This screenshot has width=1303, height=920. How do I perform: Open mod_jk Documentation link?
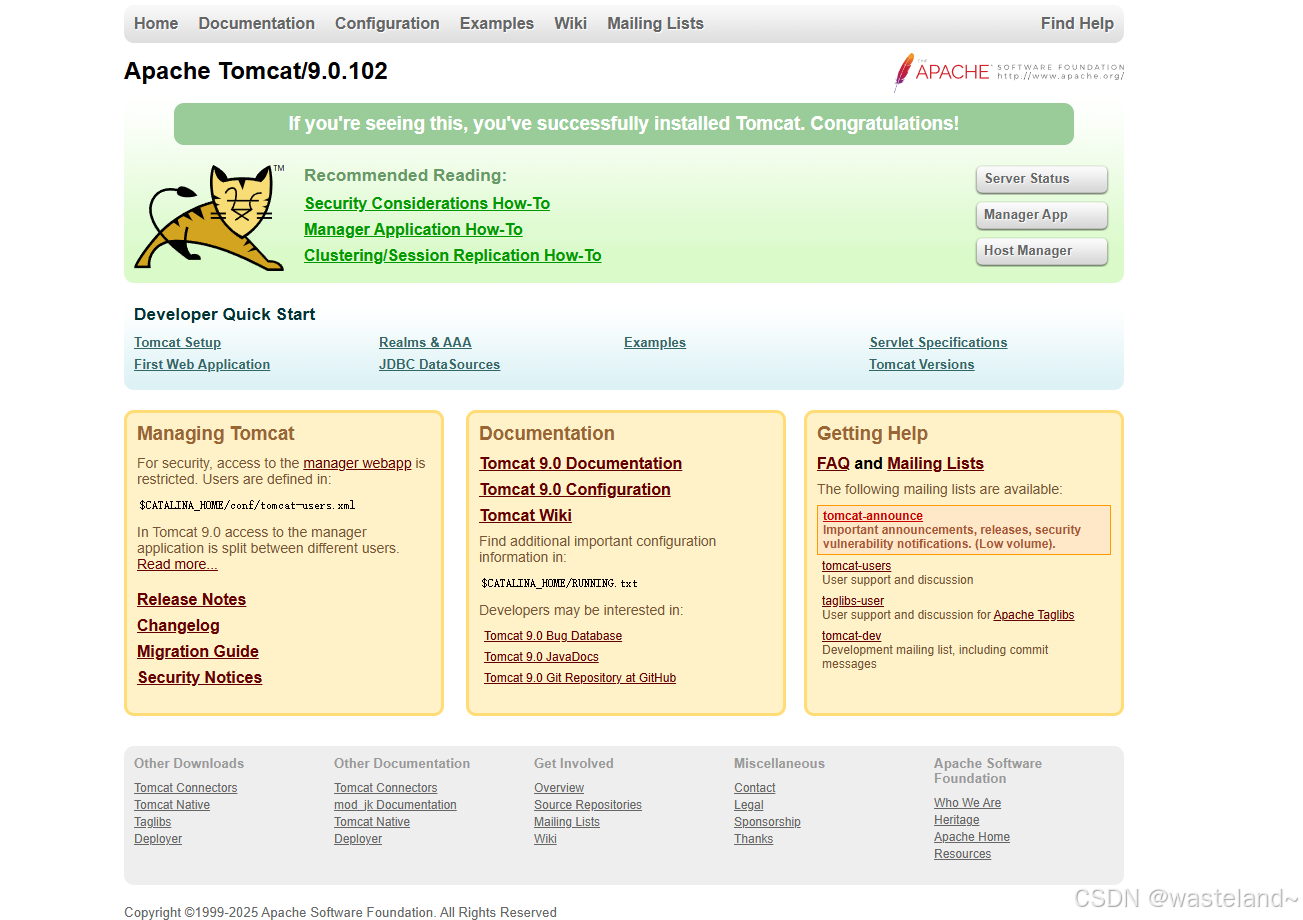pyautogui.click(x=395, y=805)
